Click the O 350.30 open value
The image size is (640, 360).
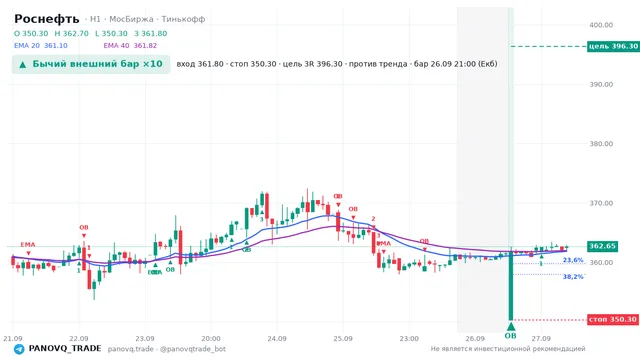tap(31, 33)
